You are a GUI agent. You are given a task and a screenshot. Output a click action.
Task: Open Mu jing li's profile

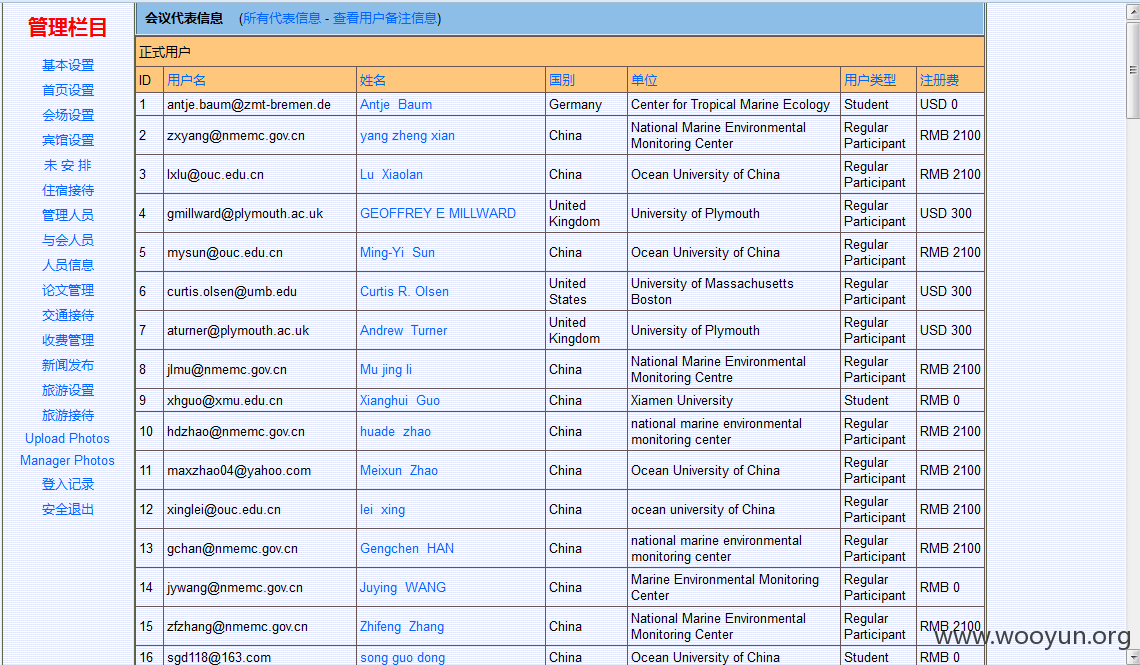386,370
